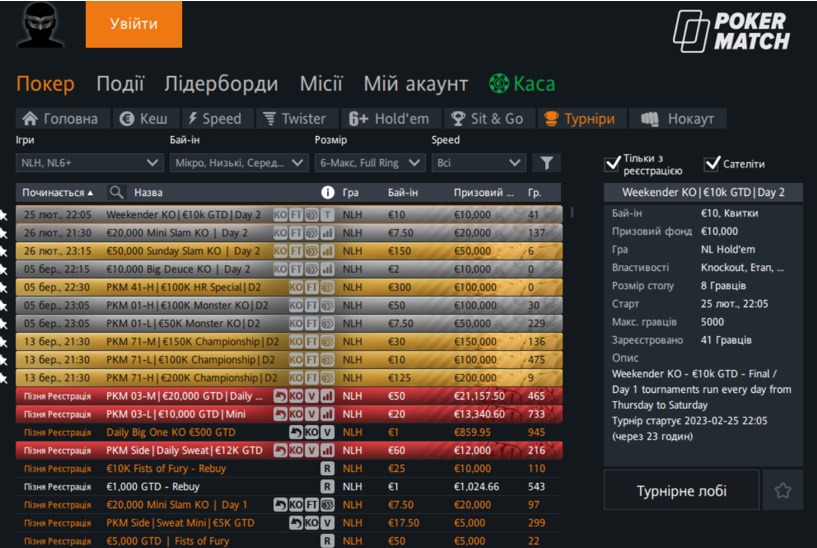This screenshot has width=817, height=548.
Task: Click the search magnifier icon in table header
Action: coord(117,192)
